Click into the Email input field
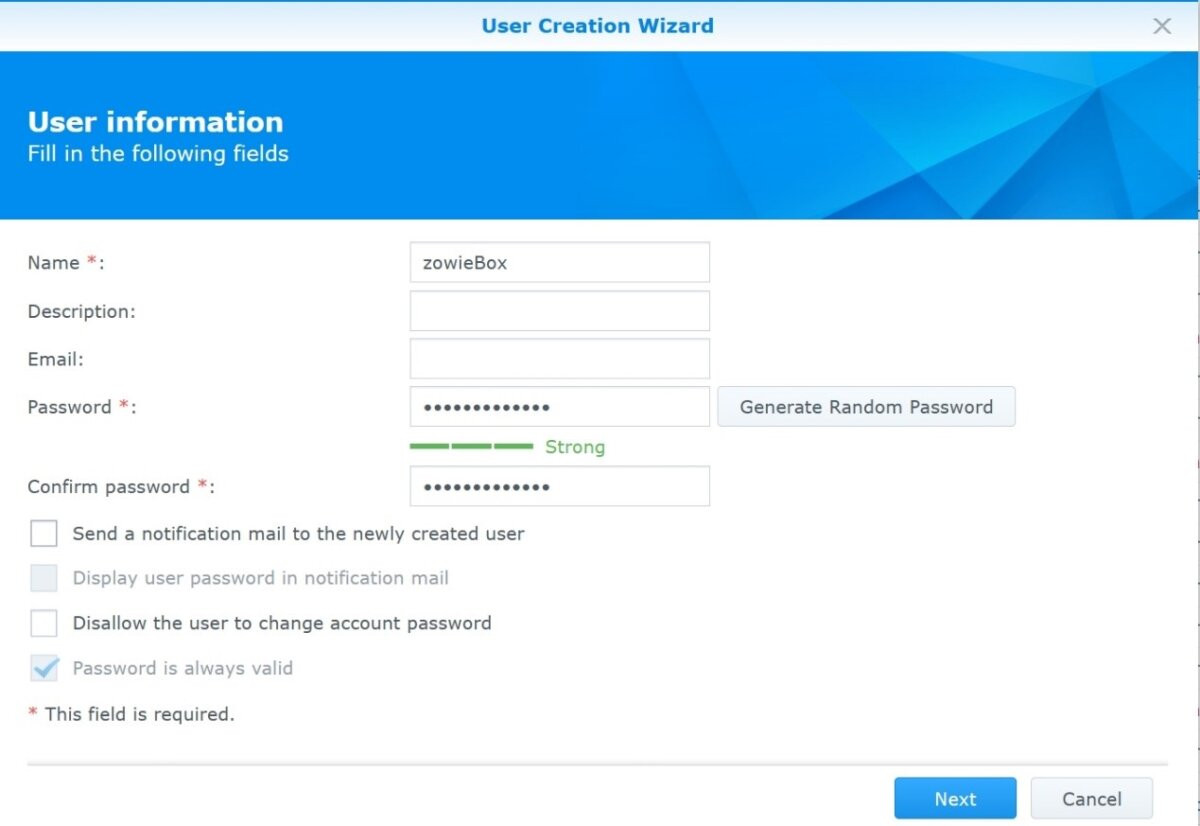The width and height of the screenshot is (1200, 826). coord(559,359)
